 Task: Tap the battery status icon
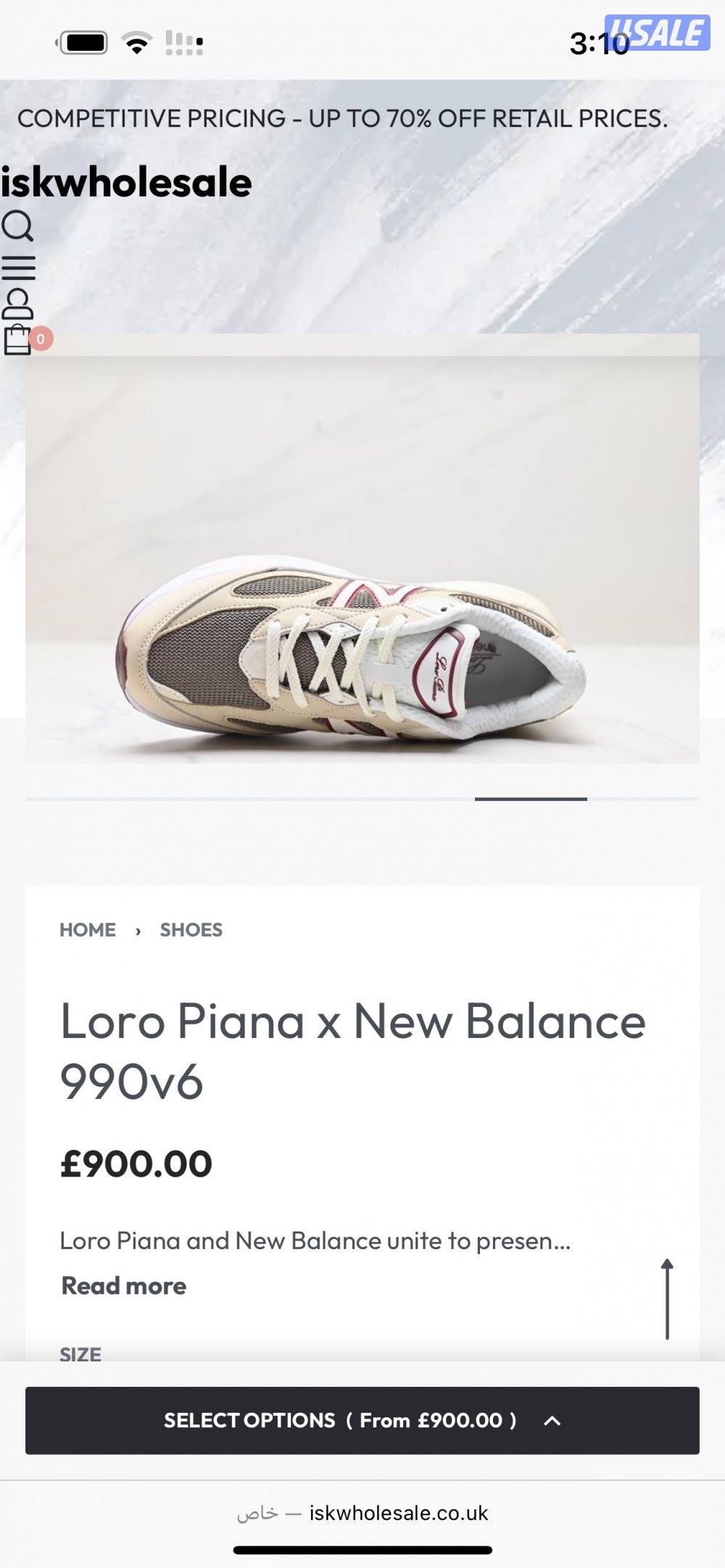83,43
